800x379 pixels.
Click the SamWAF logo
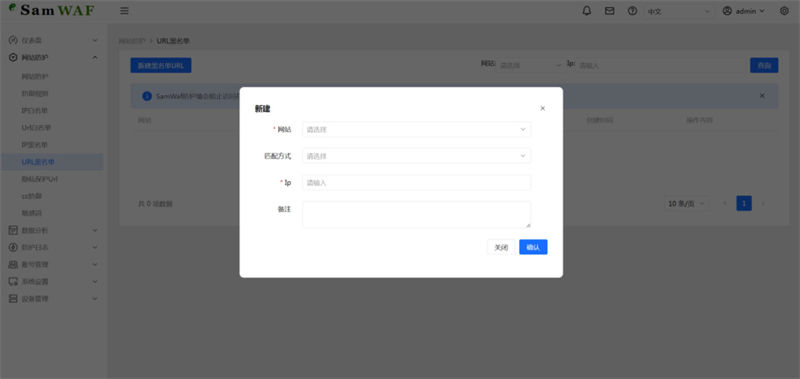pos(52,10)
